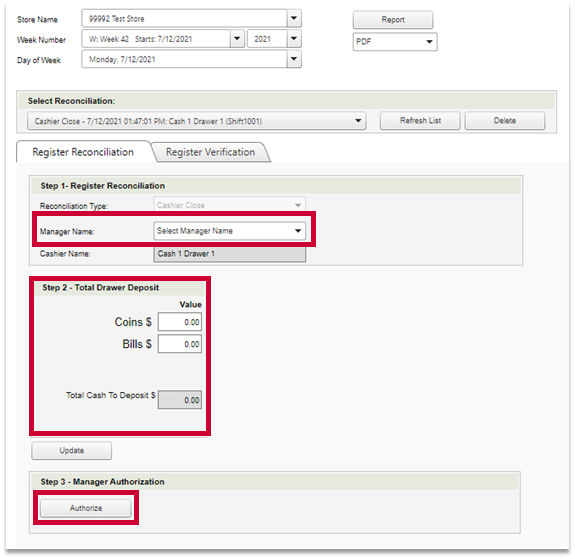
Task: Open the Select Manager Name dropdown
Action: coord(230,231)
